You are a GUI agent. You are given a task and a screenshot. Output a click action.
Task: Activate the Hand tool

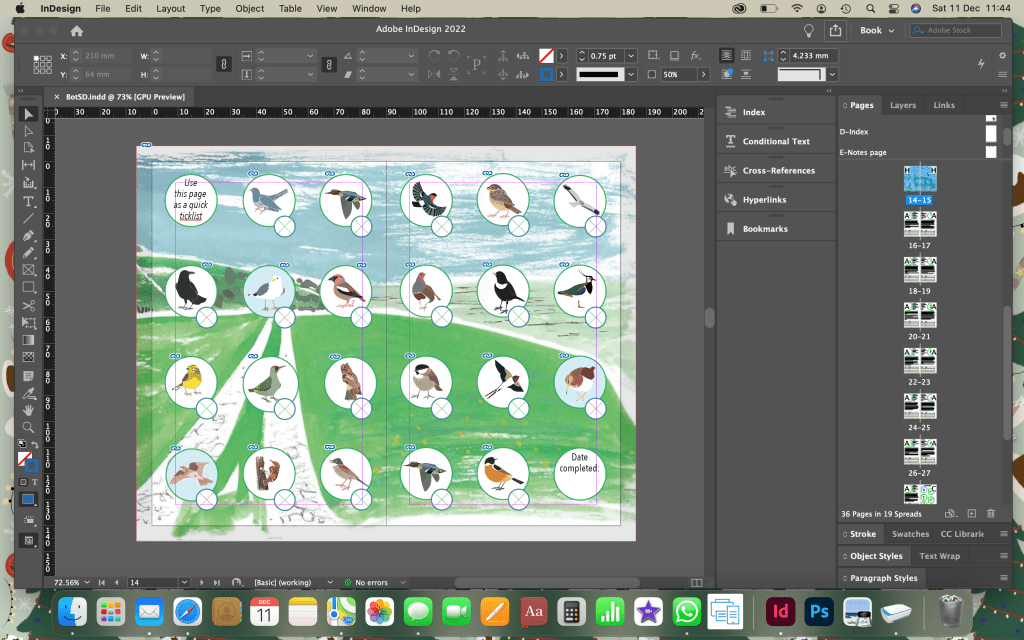point(29,409)
